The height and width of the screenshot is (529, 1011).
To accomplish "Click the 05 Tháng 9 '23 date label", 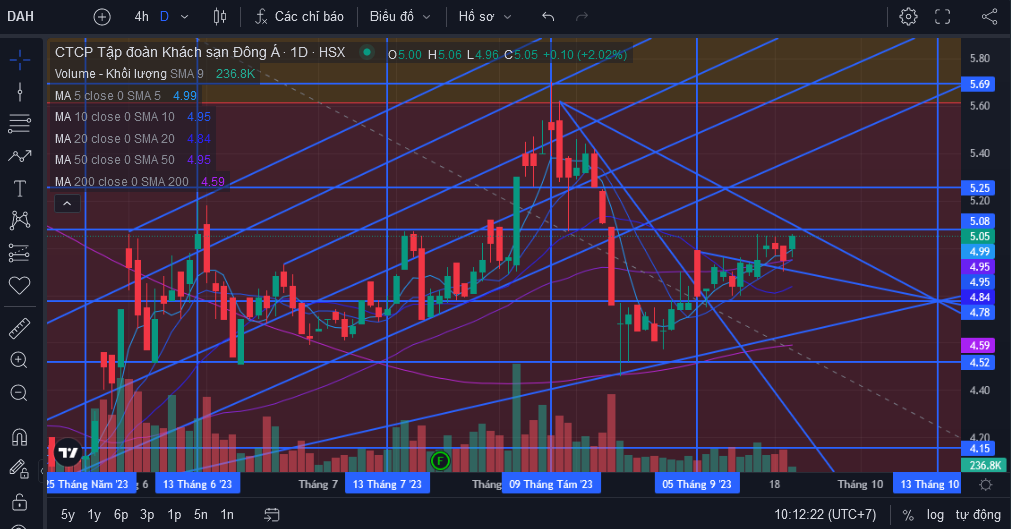I will click(x=697, y=484).
